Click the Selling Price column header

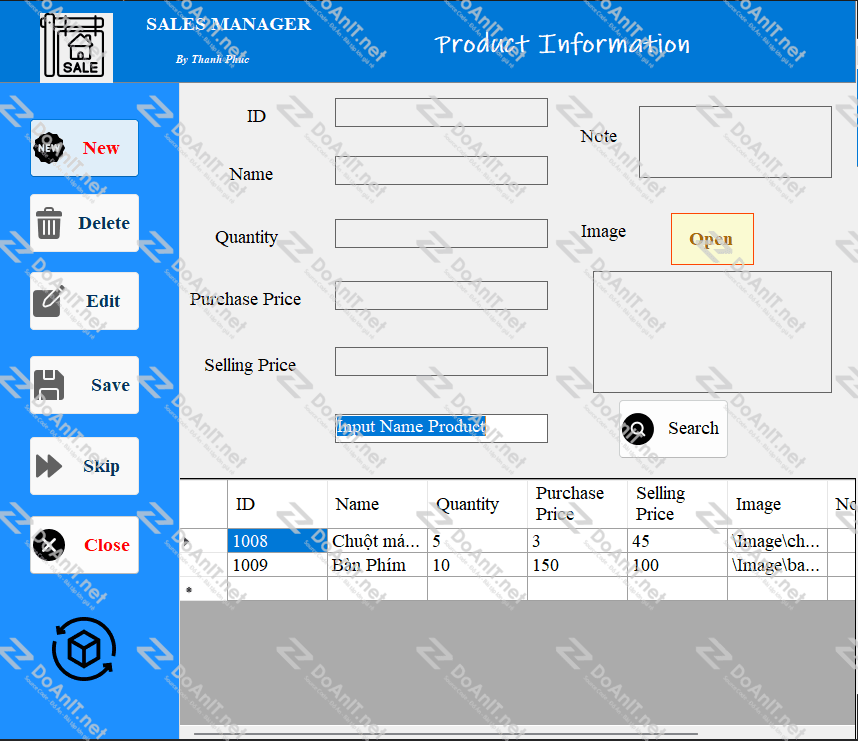tap(677, 504)
